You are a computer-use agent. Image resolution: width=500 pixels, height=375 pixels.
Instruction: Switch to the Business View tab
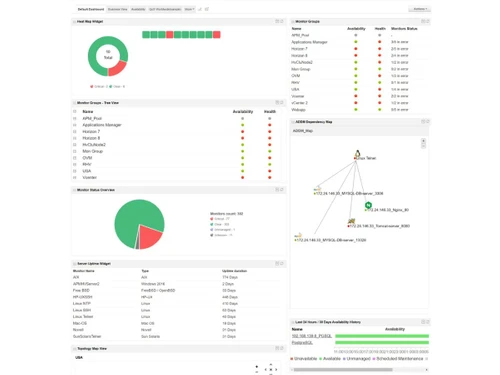[x=117, y=9]
